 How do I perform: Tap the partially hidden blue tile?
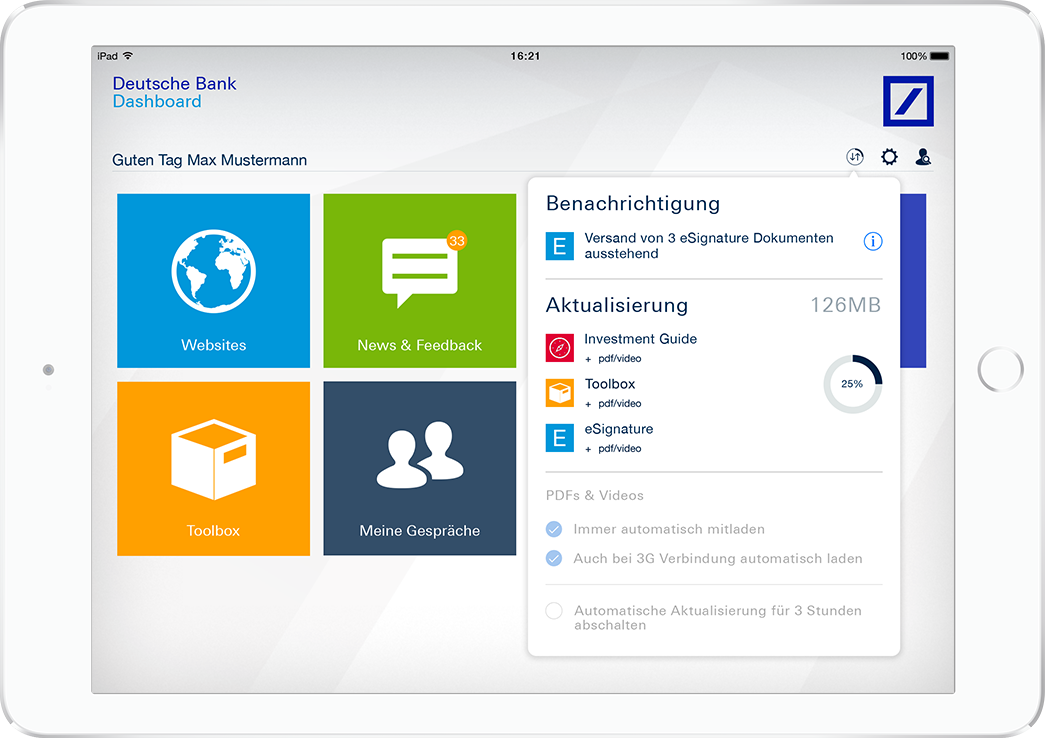tap(913, 281)
